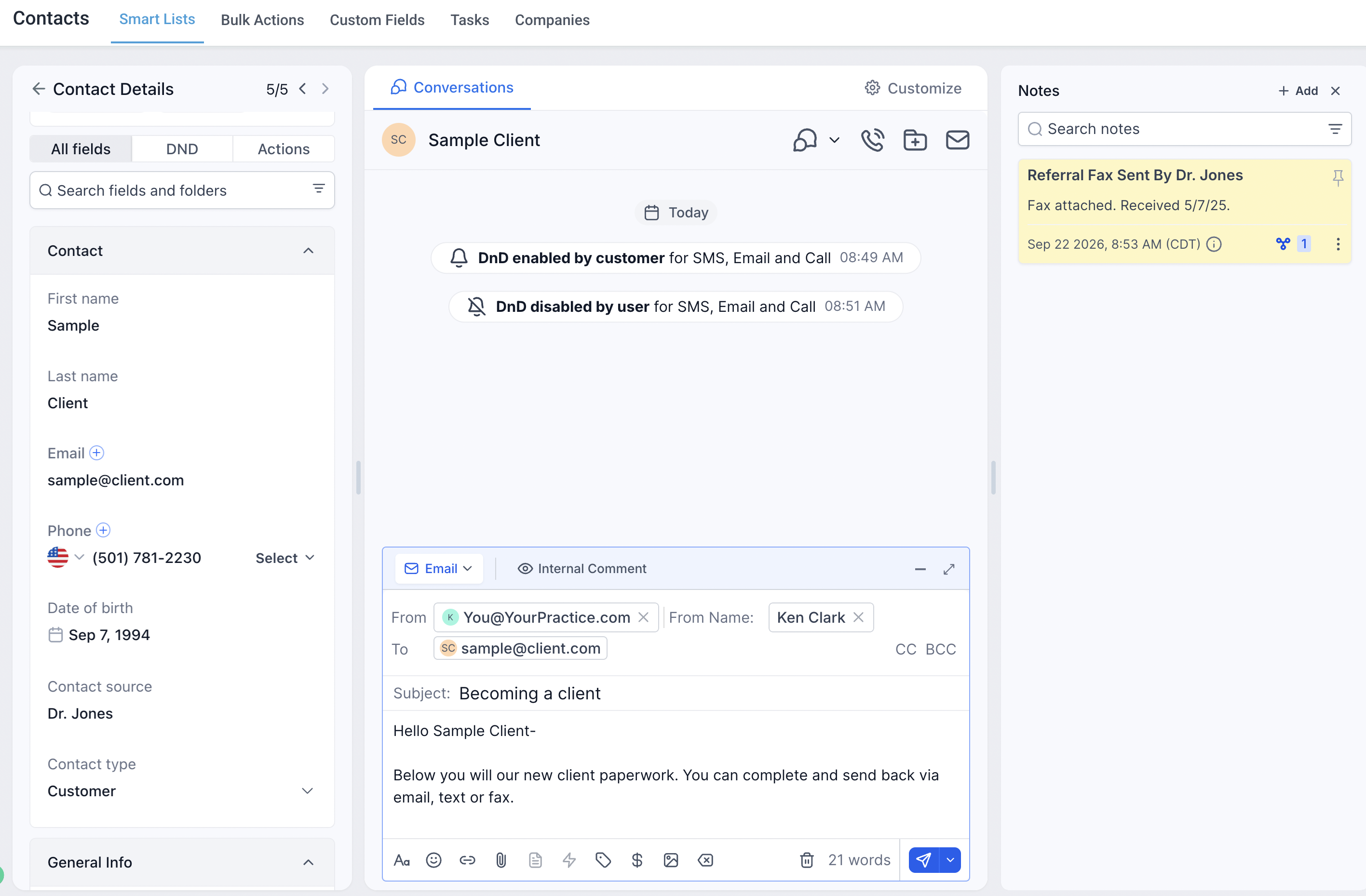Change the phone country flag selector
The width and height of the screenshot is (1366, 896).
66,558
